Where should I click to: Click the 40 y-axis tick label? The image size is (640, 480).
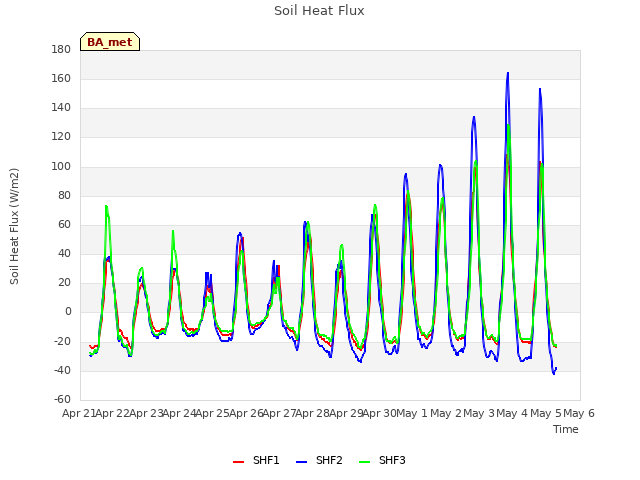64,253
